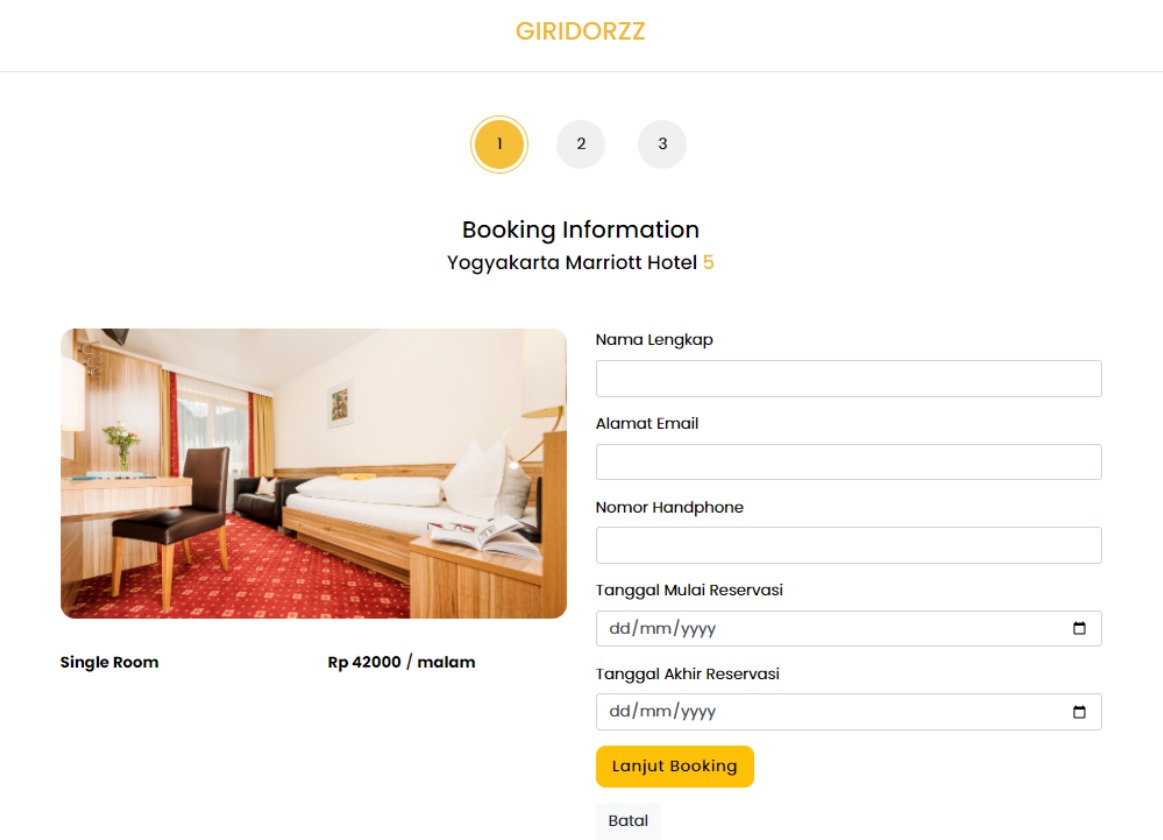
Task: Click the Rp 42000 / malam price
Action: (401, 662)
